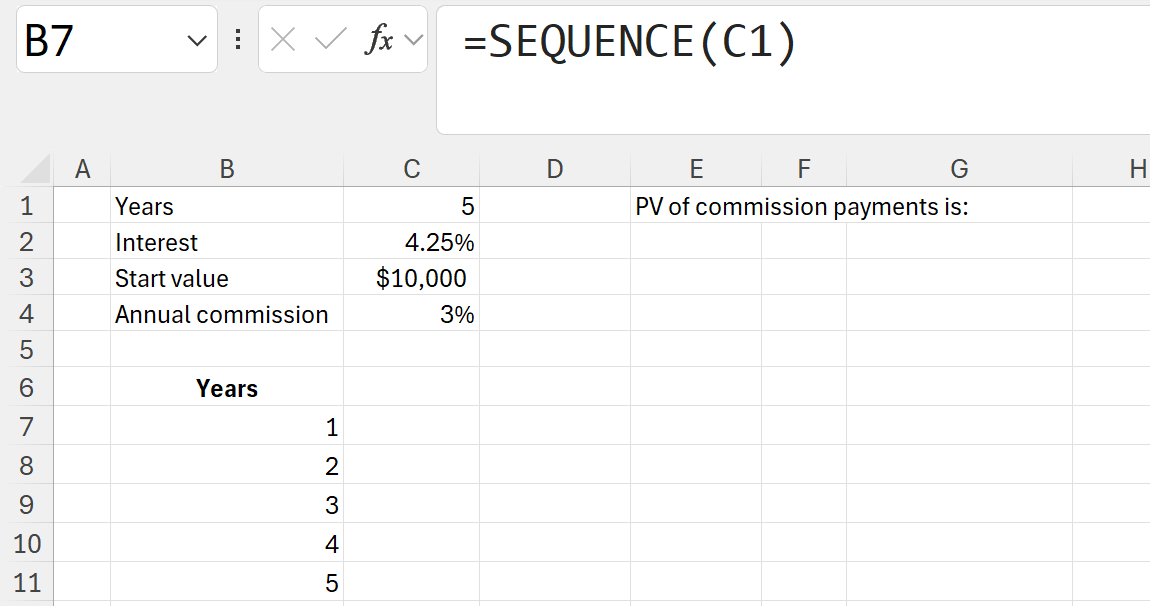Viewport: 1150px width, 606px height.
Task: Select the bold Years heading cell
Action: point(227,388)
